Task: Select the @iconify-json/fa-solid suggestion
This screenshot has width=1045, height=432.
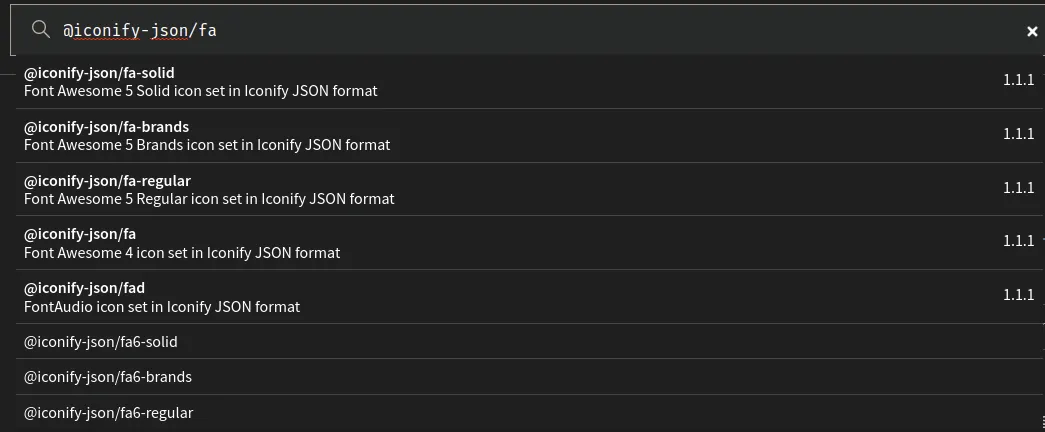Action: pos(99,73)
